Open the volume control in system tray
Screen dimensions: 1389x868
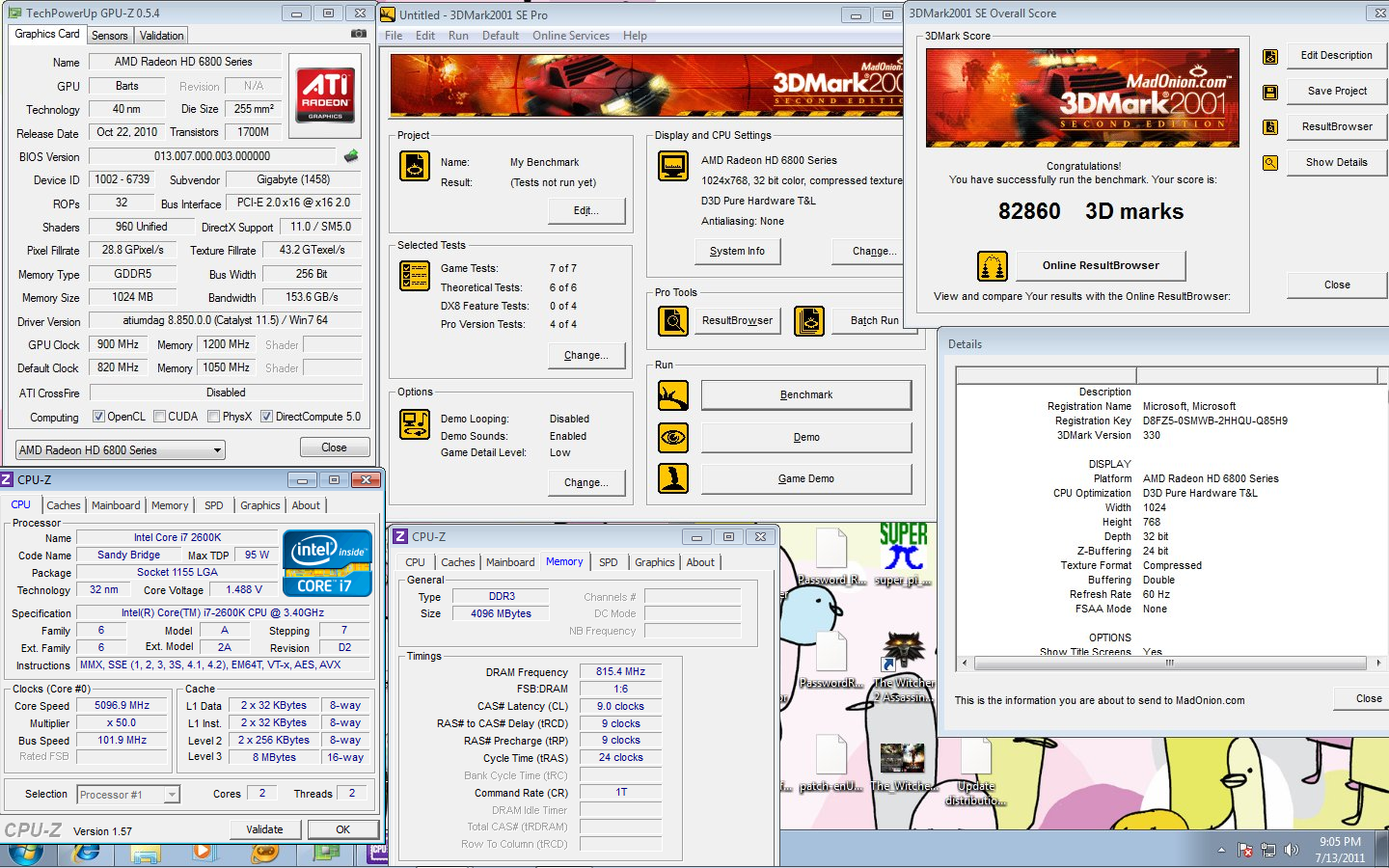pos(1290,851)
